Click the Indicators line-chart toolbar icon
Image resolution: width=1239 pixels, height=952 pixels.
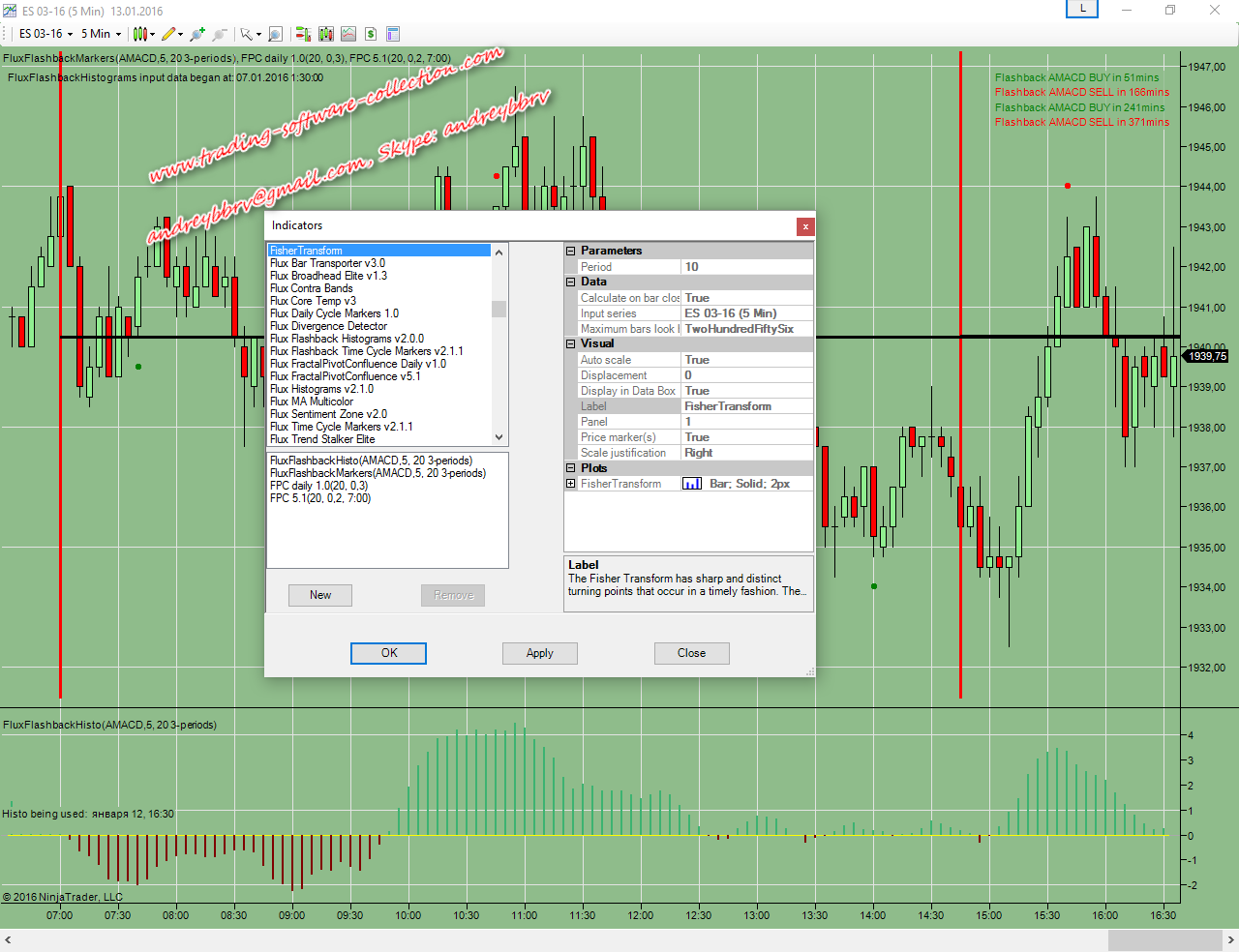[348, 34]
